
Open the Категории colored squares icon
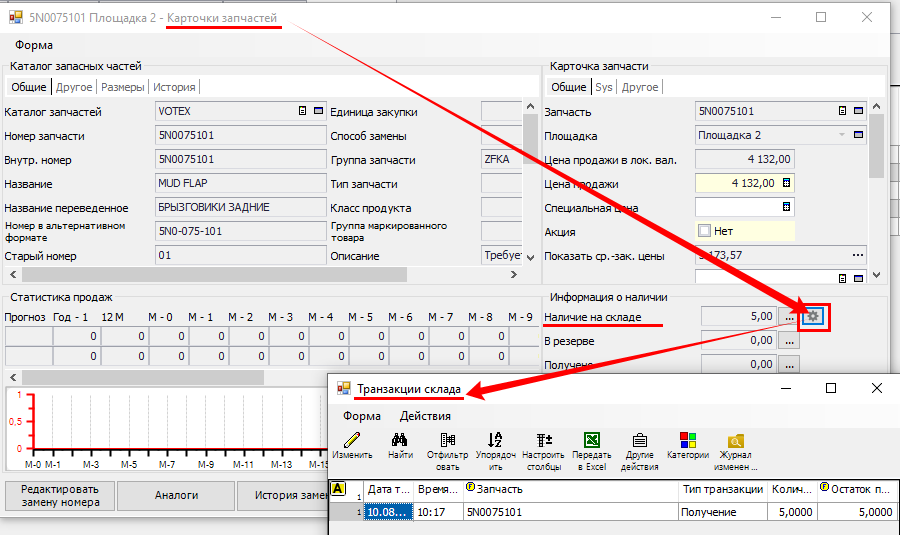tap(687, 440)
